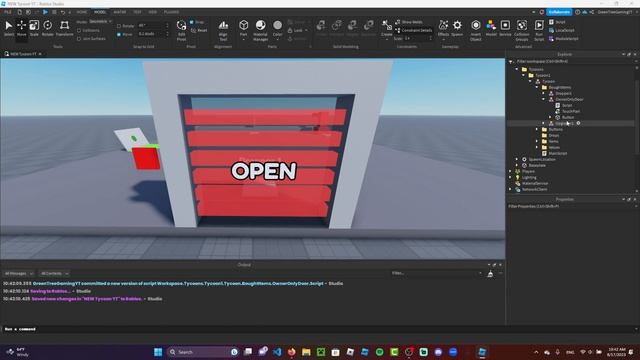Open the All Messages filter dropdown in Output
Viewport: 640px width, 360px height.
click(x=18, y=273)
